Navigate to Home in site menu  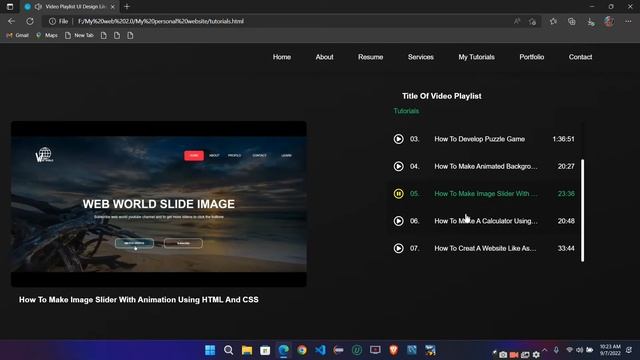point(282,57)
